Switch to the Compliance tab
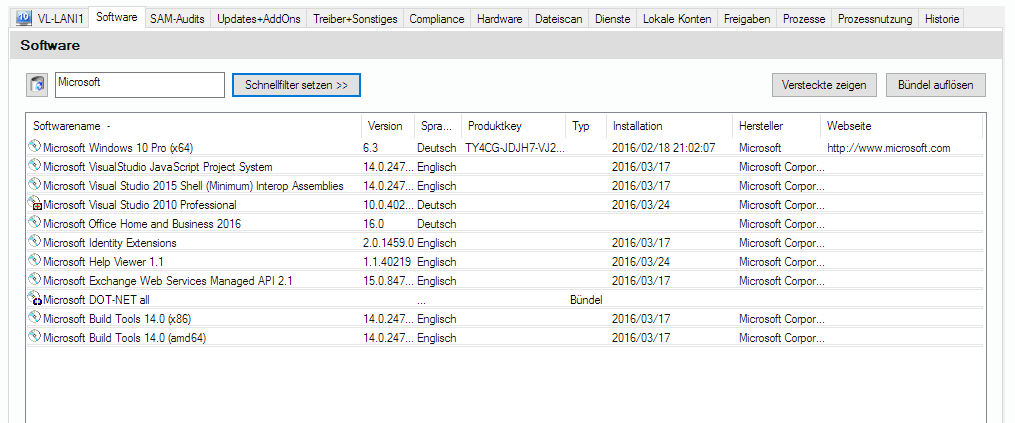This screenshot has width=1015, height=423. click(437, 19)
